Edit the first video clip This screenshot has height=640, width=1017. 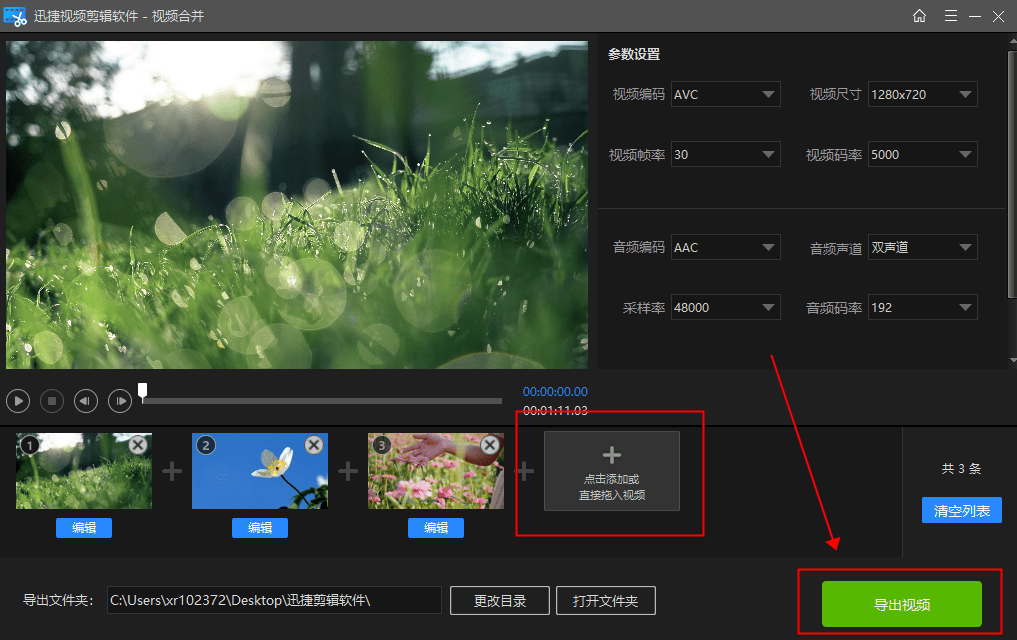click(84, 528)
